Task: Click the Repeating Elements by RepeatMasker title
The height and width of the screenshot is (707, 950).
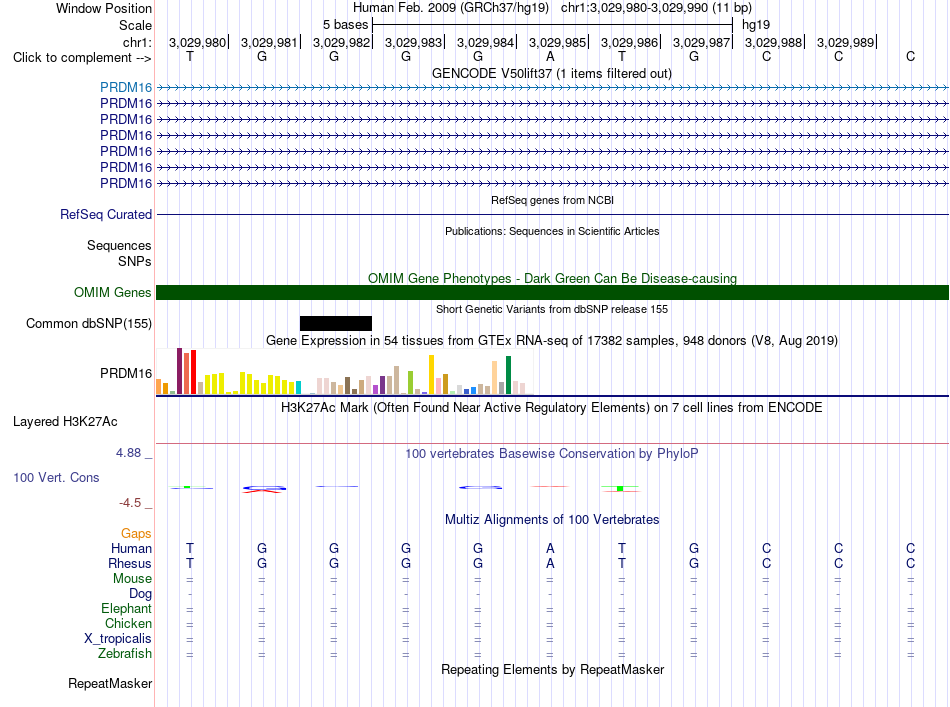Action: tap(552, 669)
